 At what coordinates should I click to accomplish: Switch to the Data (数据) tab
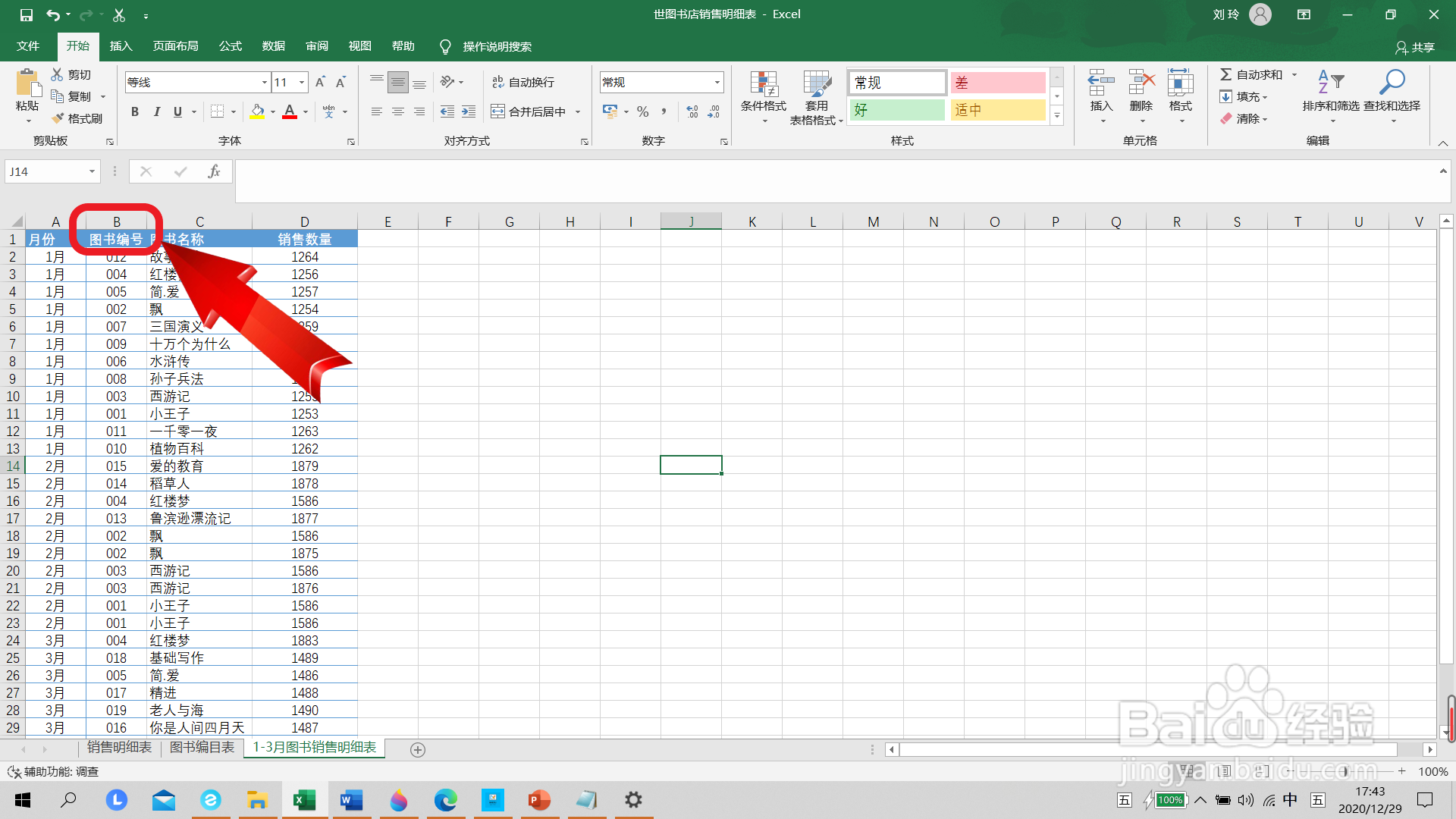(x=274, y=46)
